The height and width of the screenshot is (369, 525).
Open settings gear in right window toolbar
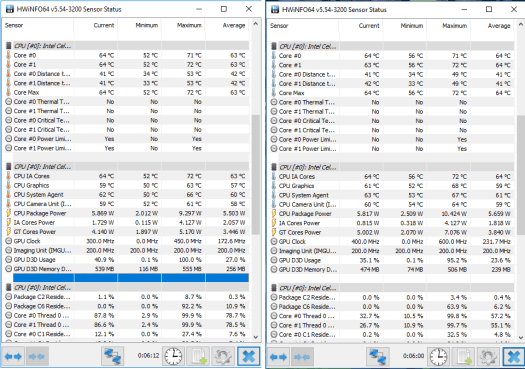488,357
